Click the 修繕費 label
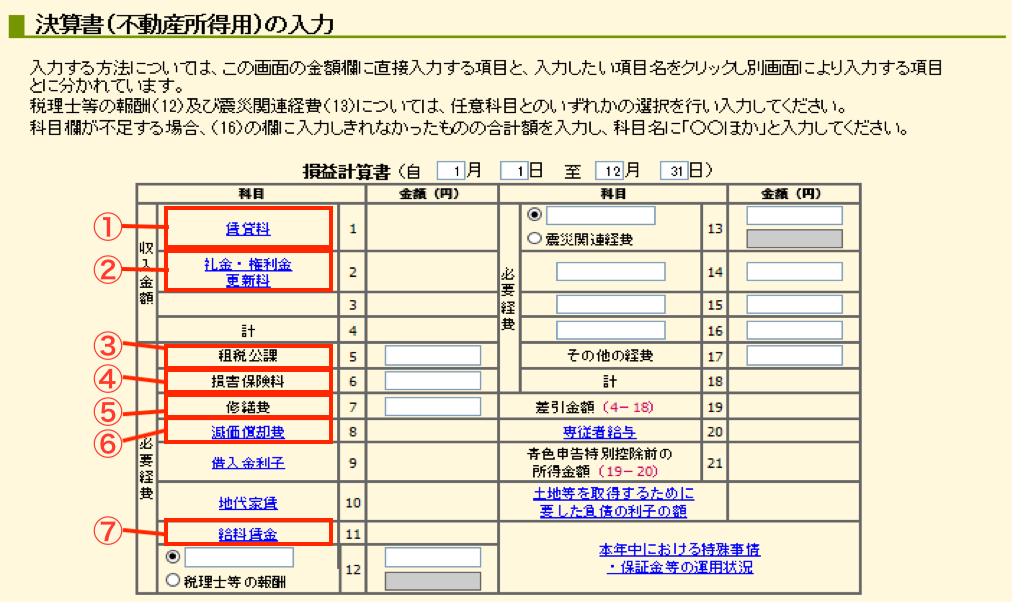Viewport: 1012px width, 602px height. 248,407
